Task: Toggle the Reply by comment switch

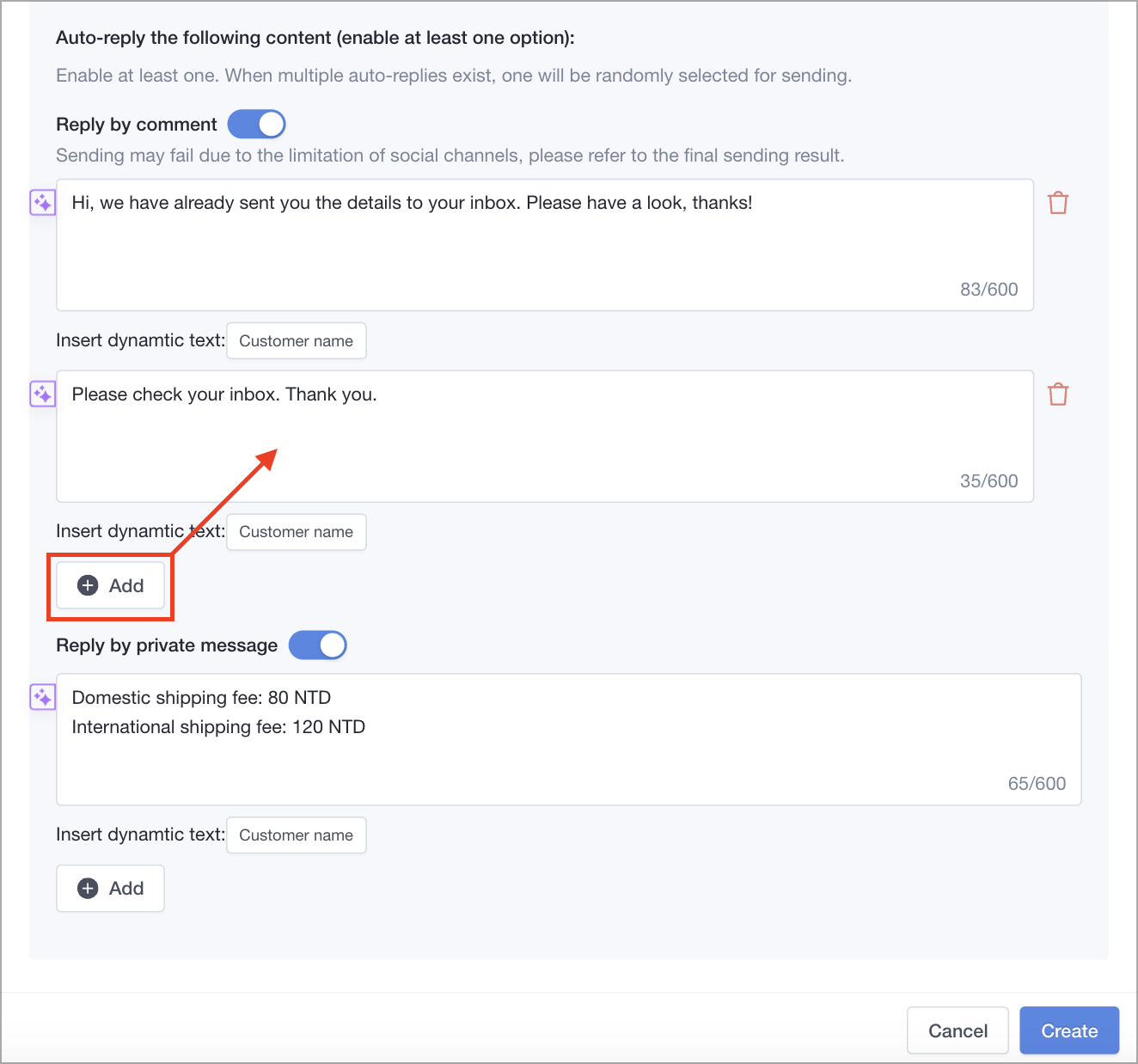Action: [256, 125]
